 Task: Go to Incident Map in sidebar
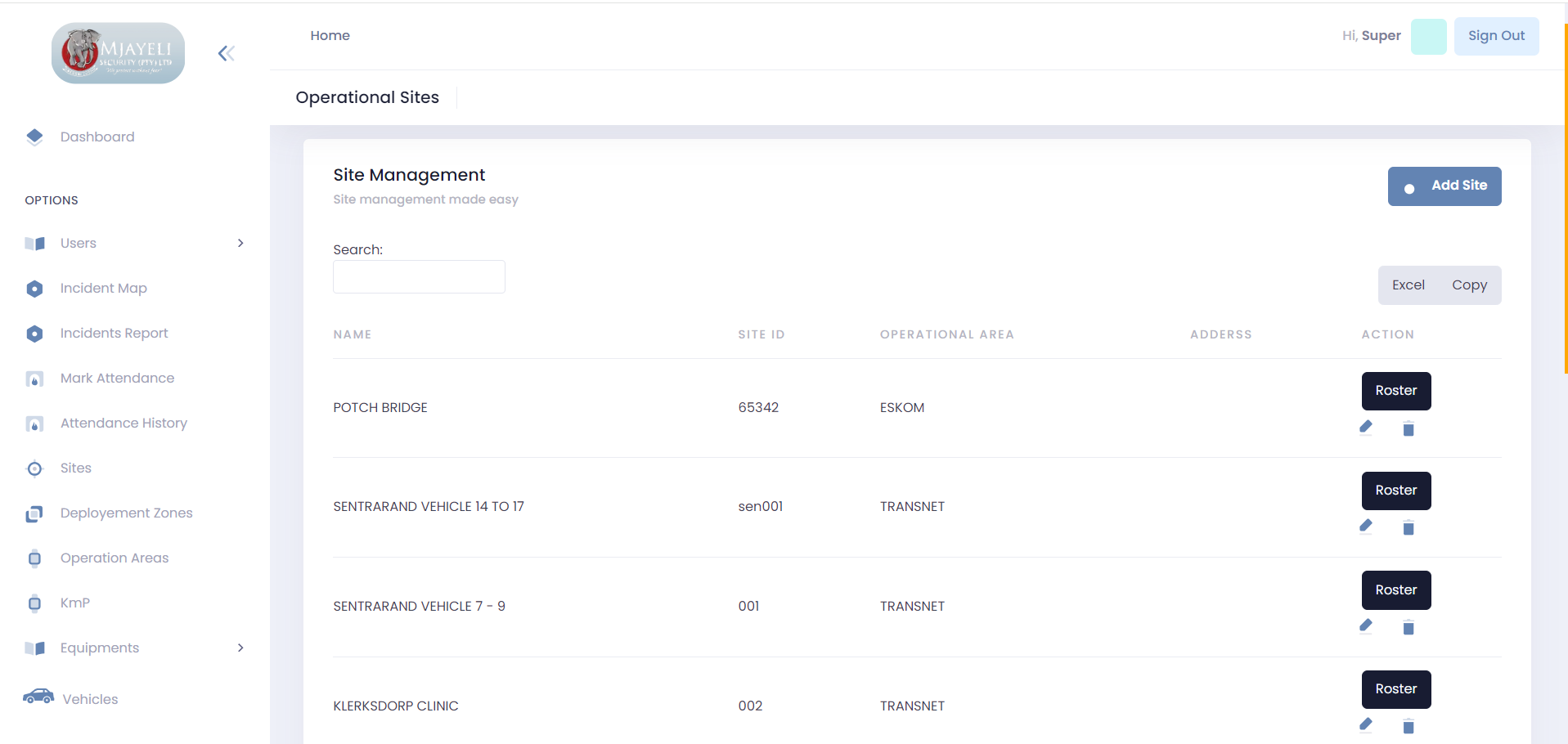tap(103, 288)
